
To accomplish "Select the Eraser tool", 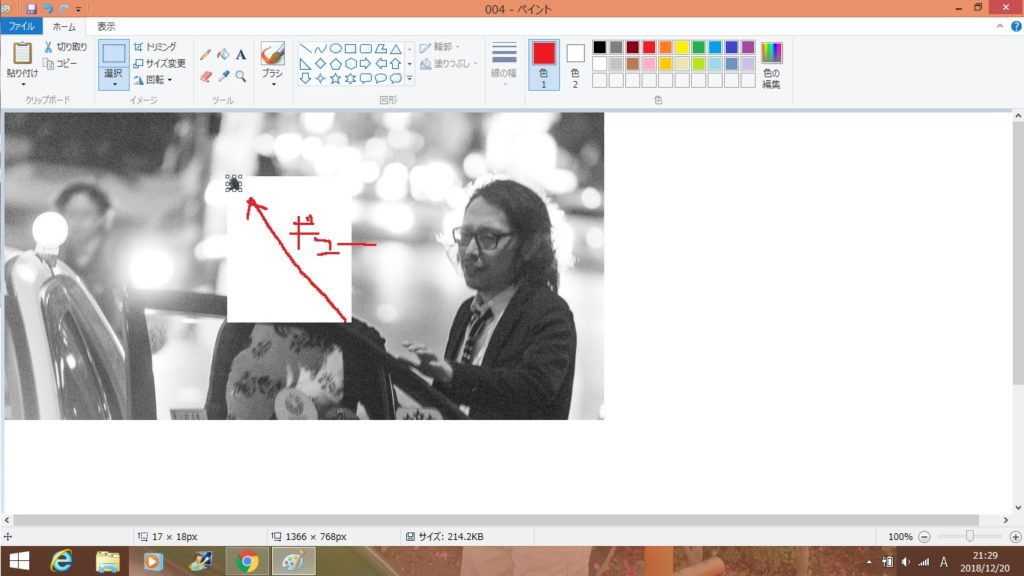I will coord(206,76).
